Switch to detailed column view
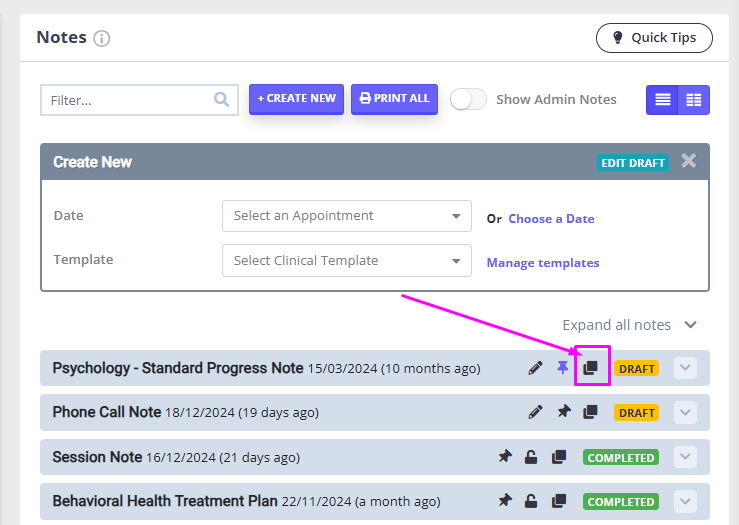 coord(694,99)
